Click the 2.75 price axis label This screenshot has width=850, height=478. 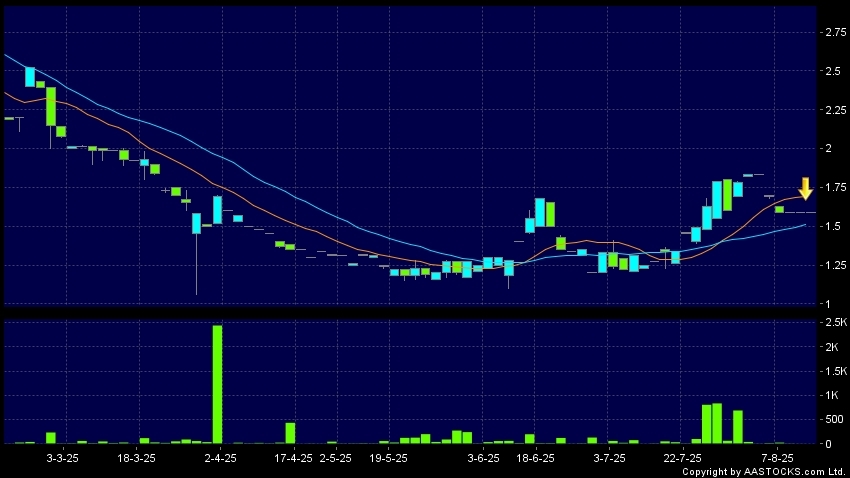coord(835,33)
